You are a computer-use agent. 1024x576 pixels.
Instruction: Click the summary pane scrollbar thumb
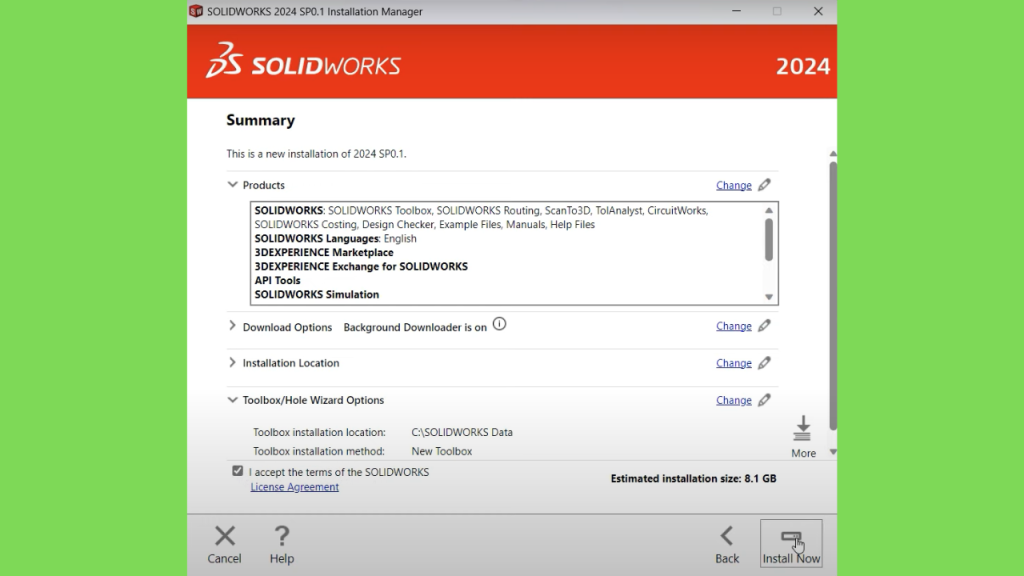click(x=833, y=295)
